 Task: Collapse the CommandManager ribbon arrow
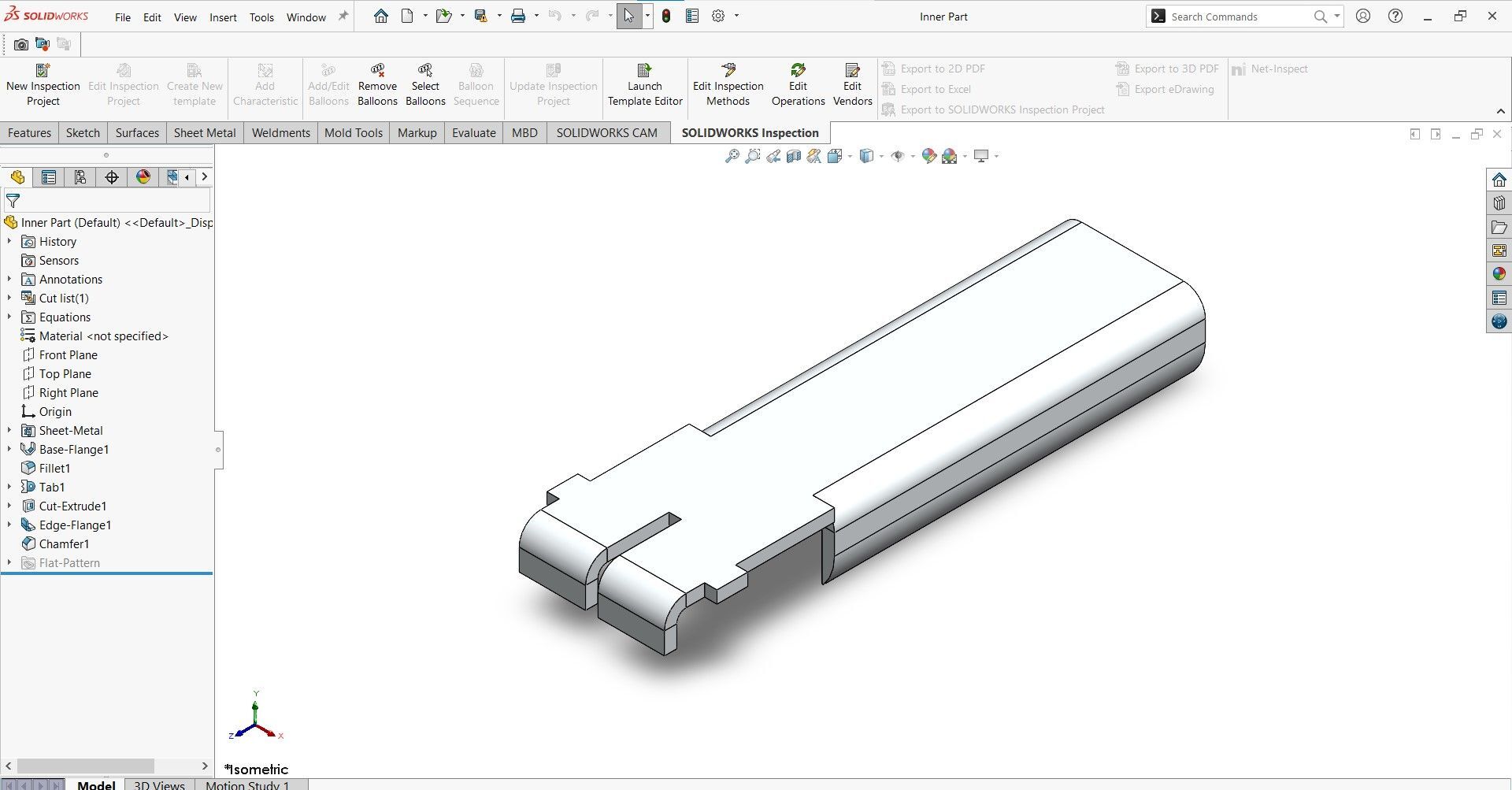coord(1501,111)
